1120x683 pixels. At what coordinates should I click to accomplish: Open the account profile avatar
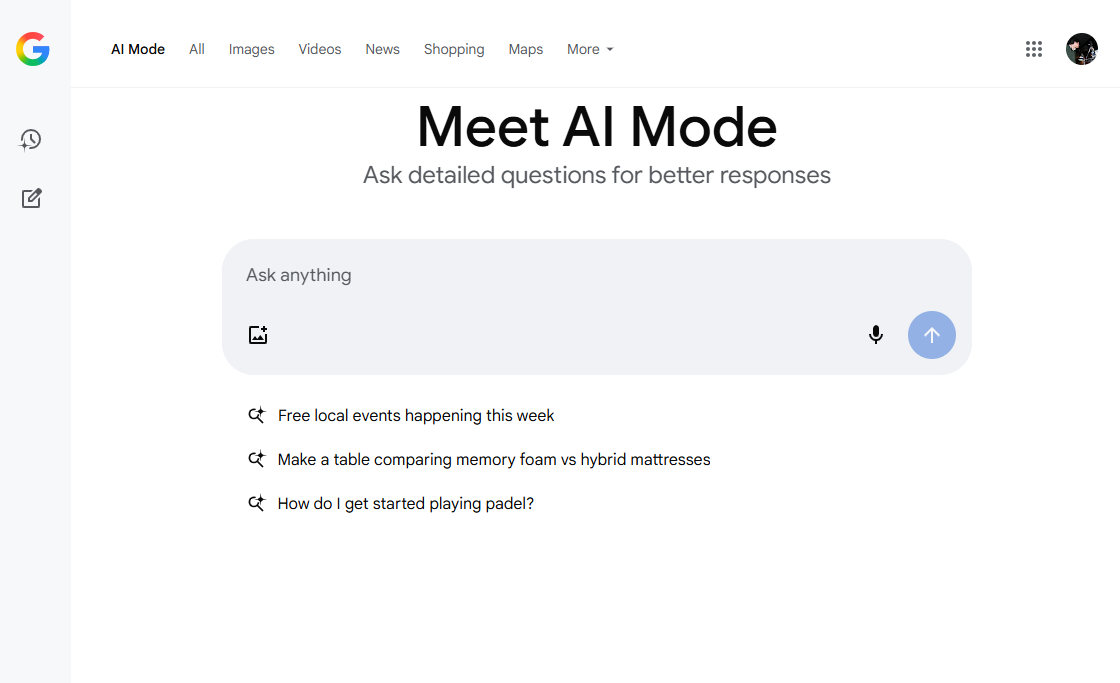pyautogui.click(x=1081, y=49)
